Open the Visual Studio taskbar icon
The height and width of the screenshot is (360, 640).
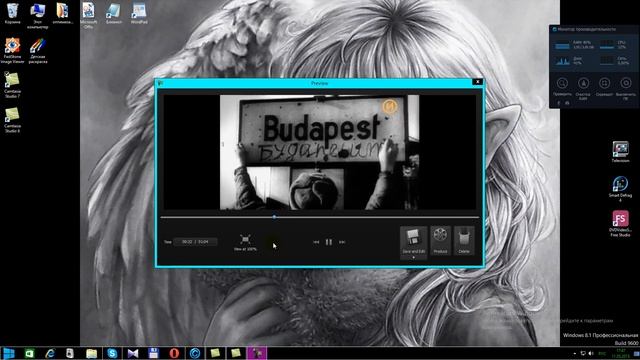point(133,353)
